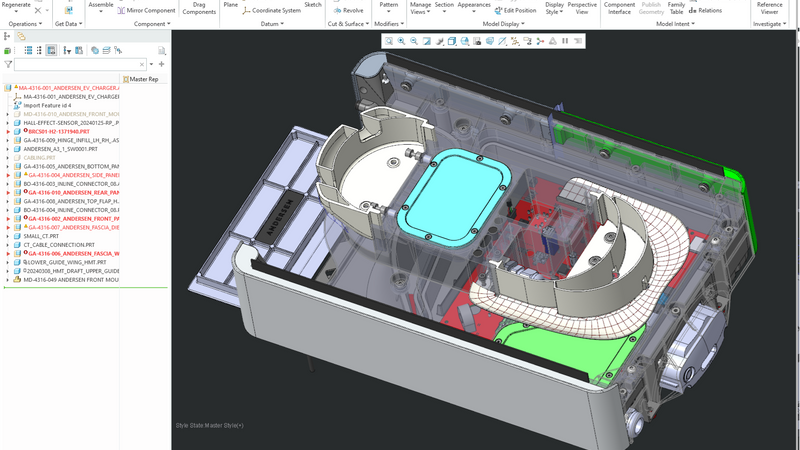Zoom in using graphics toolbar magnifier
The image size is (800, 450).
[402, 41]
